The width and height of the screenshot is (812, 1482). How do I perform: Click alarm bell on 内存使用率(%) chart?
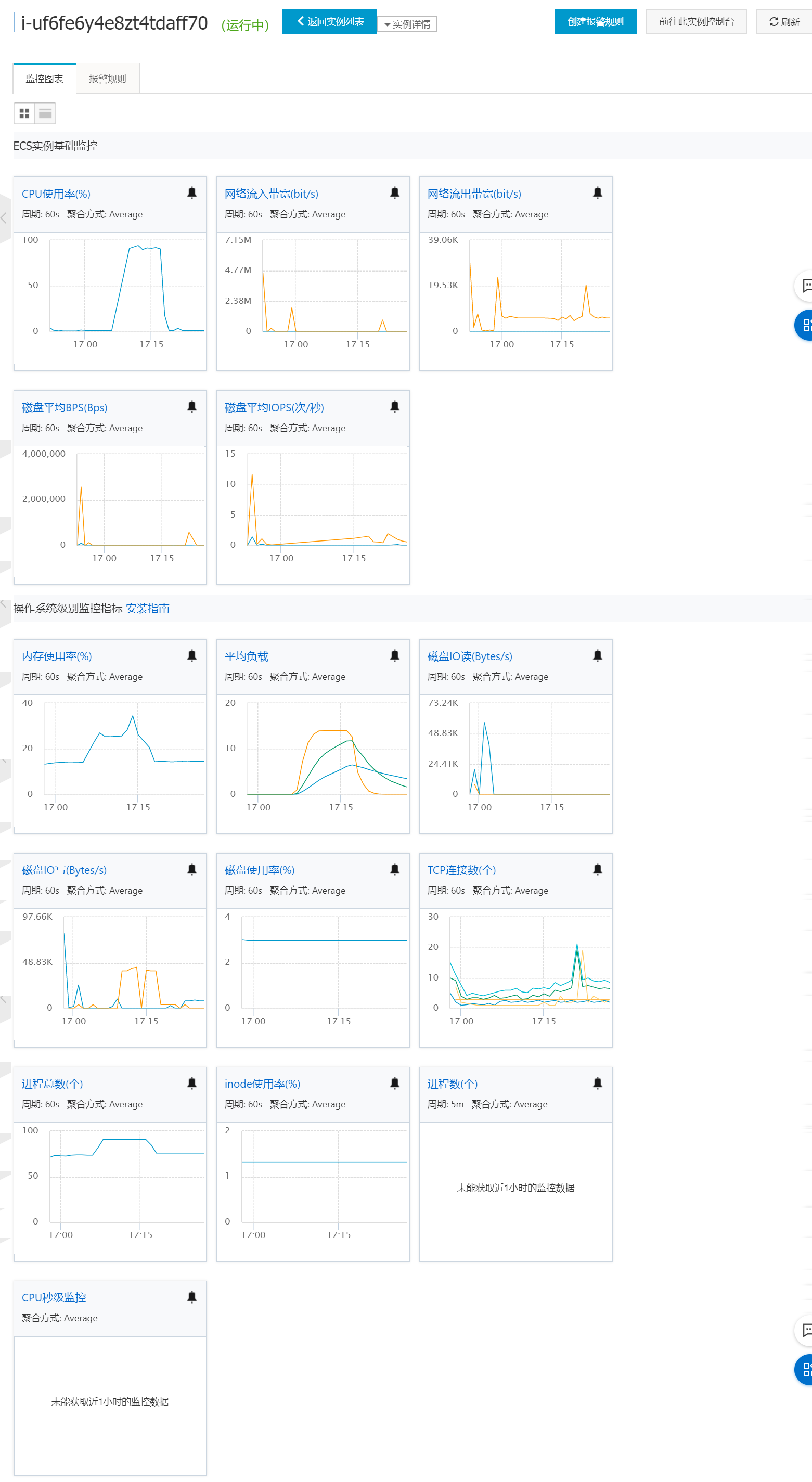[x=191, y=655]
